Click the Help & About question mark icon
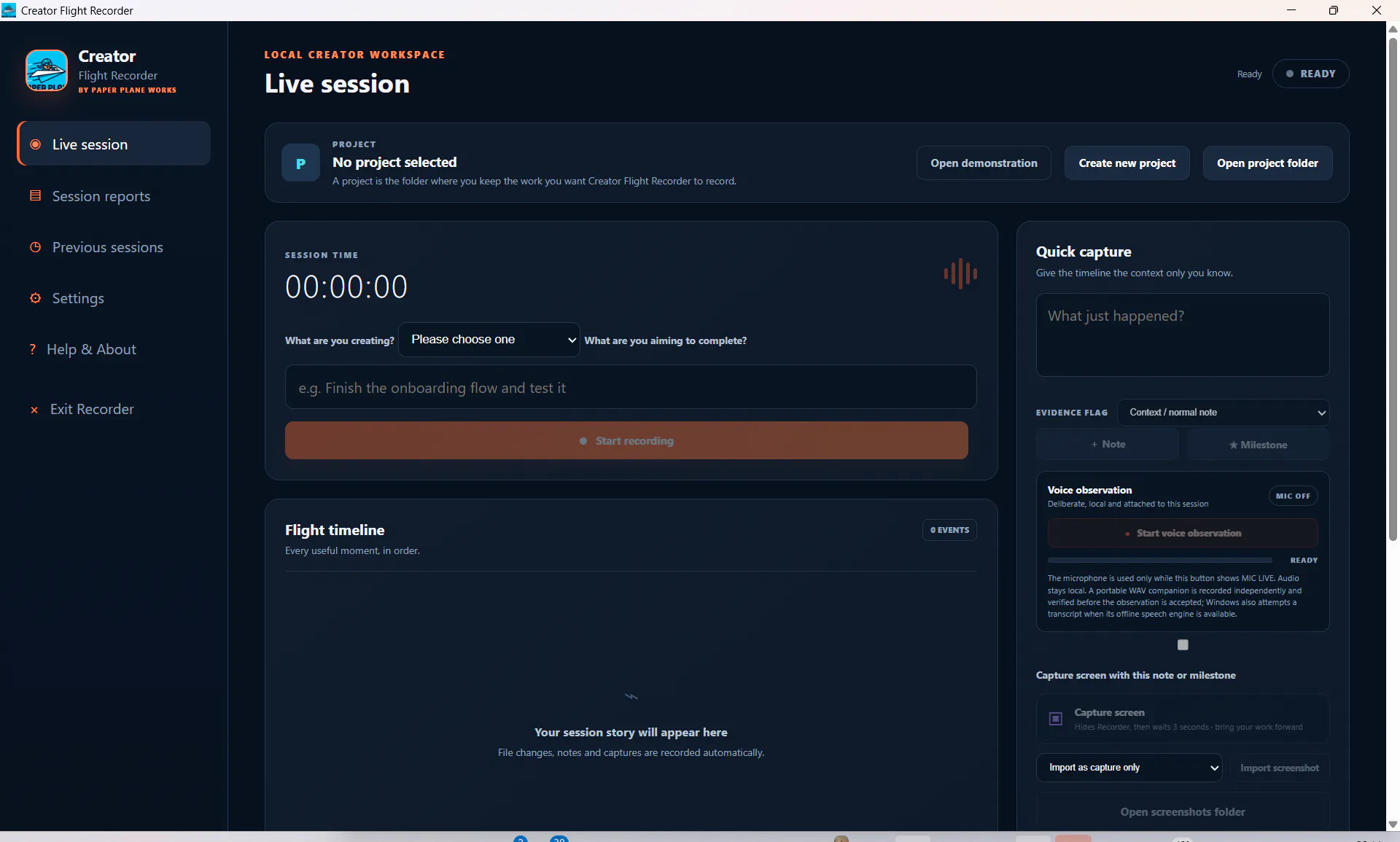The image size is (1400, 842). 32,349
